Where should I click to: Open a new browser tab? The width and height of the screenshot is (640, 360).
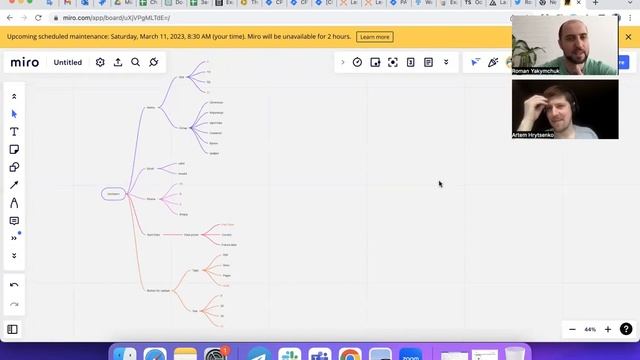(x=596, y=3)
